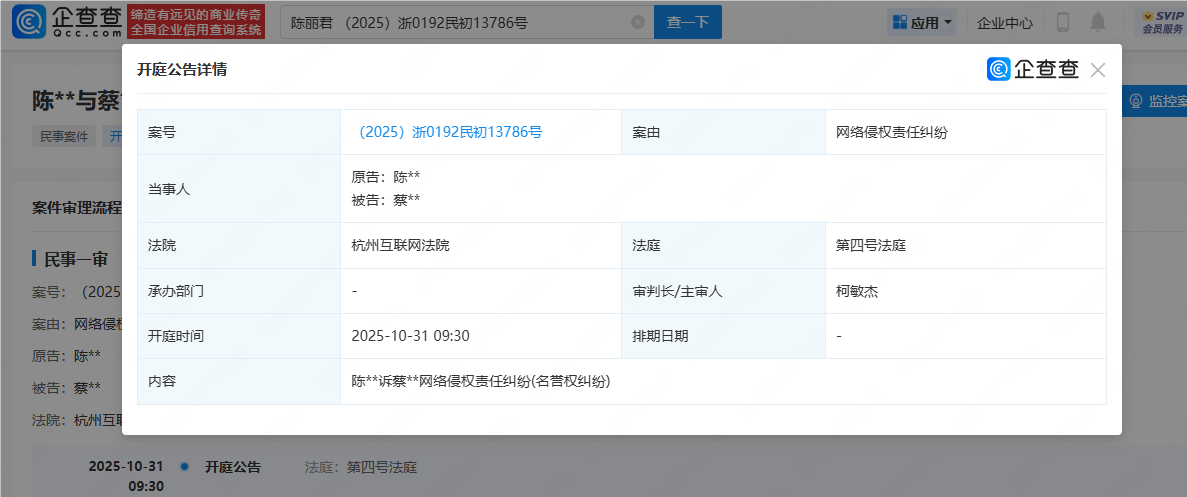This screenshot has width=1187, height=497.
Task: Click the red slogan banner beside logo
Action: (x=196, y=21)
